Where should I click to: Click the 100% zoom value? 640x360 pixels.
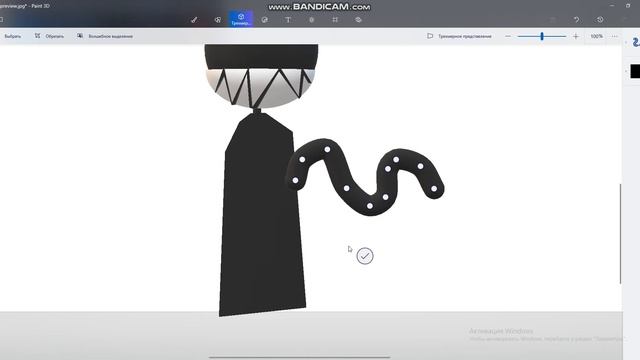[596, 36]
